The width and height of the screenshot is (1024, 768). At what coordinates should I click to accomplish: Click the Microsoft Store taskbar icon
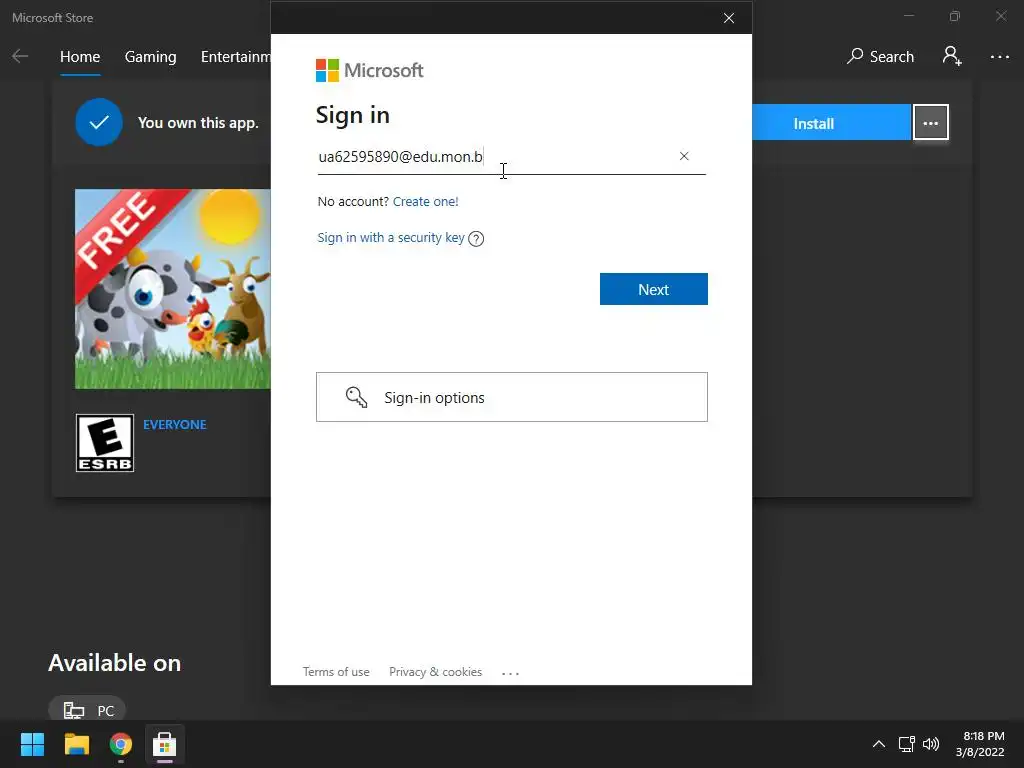coord(165,744)
